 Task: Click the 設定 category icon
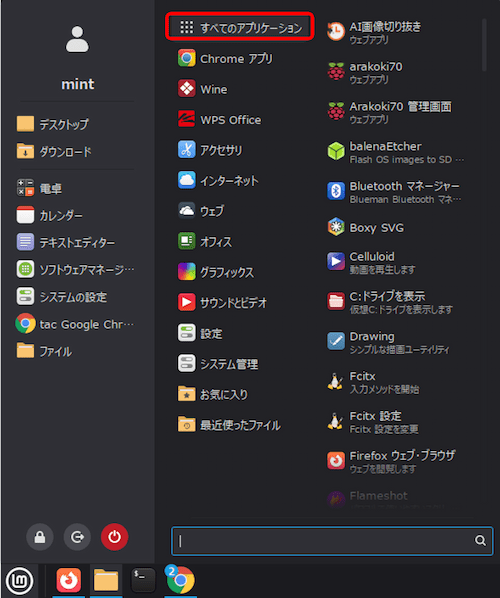pos(186,333)
